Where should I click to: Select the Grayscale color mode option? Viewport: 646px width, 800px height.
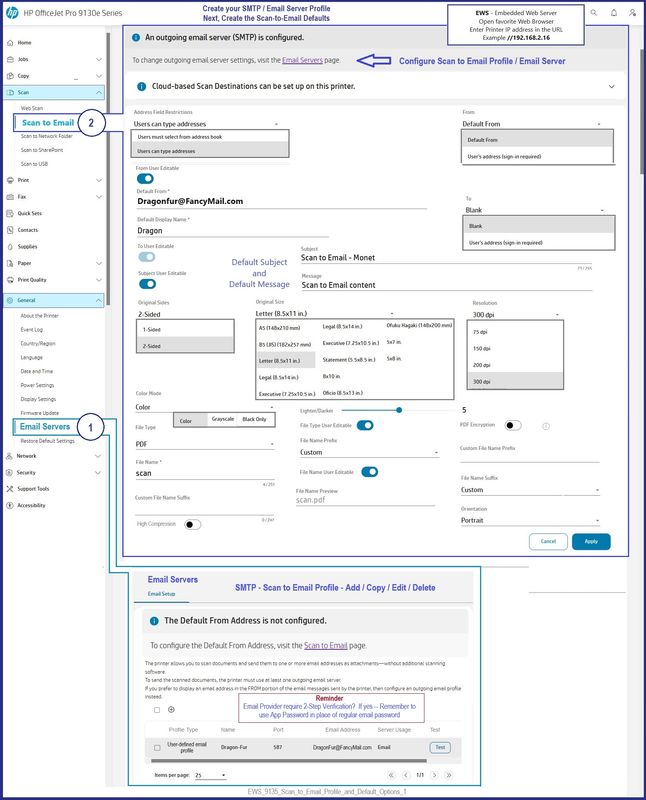pos(222,419)
